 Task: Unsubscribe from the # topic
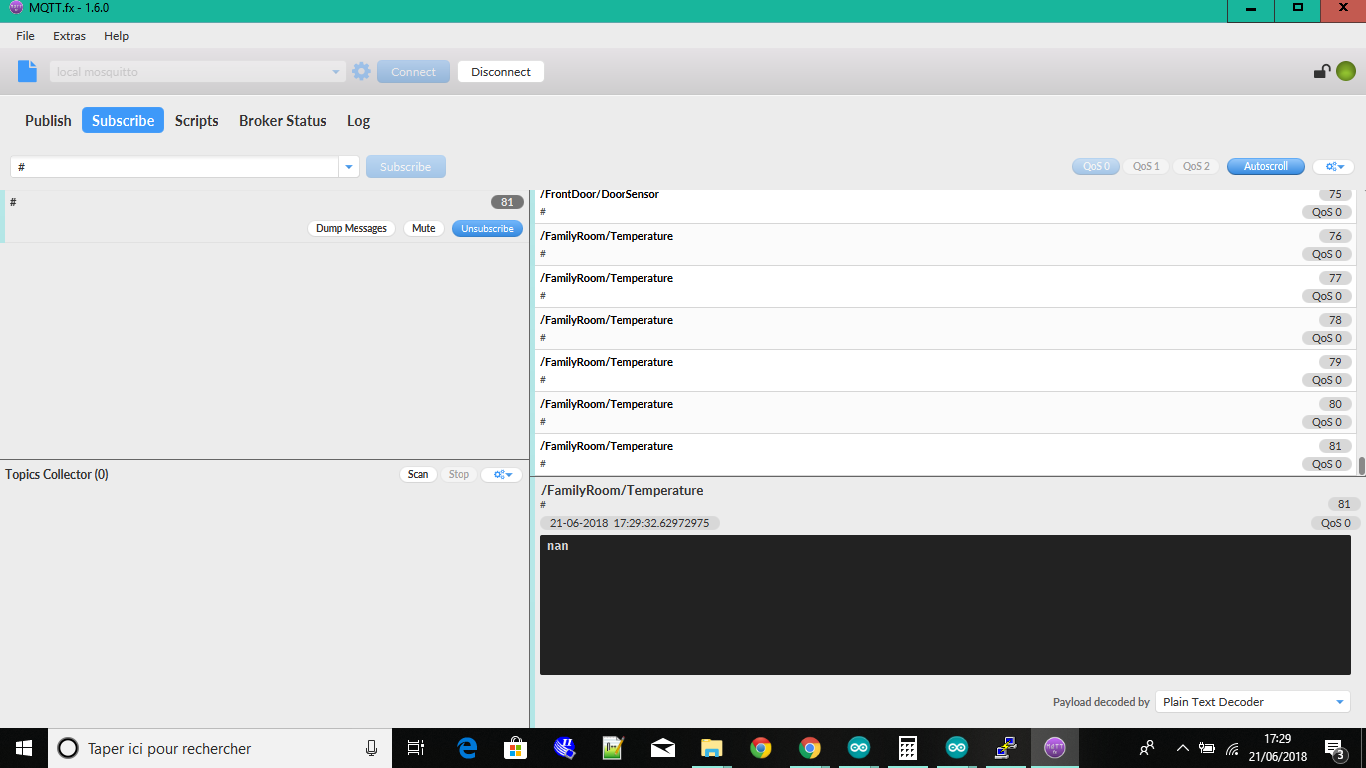[x=487, y=228]
